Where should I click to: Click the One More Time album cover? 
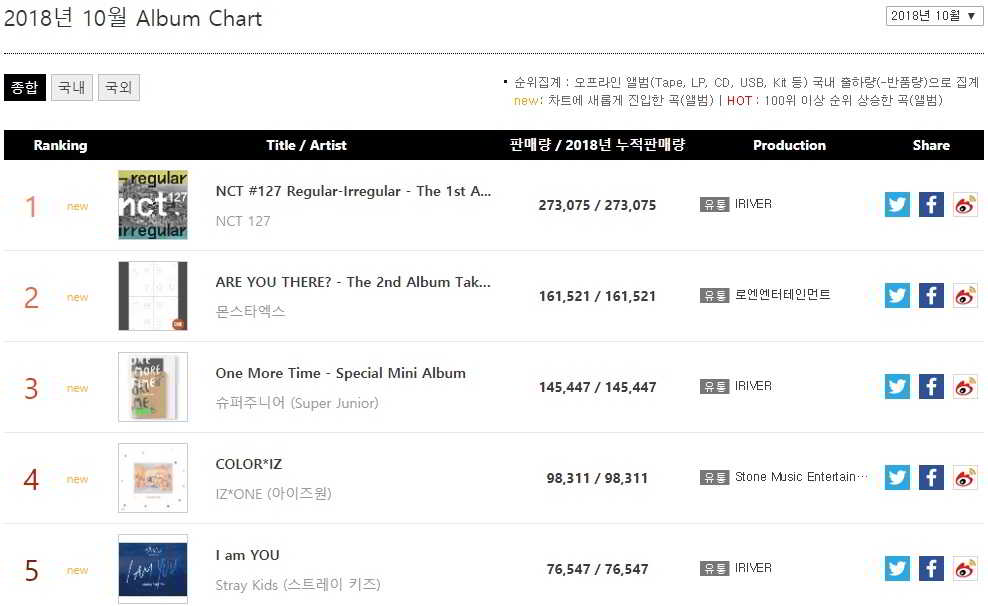pos(152,387)
